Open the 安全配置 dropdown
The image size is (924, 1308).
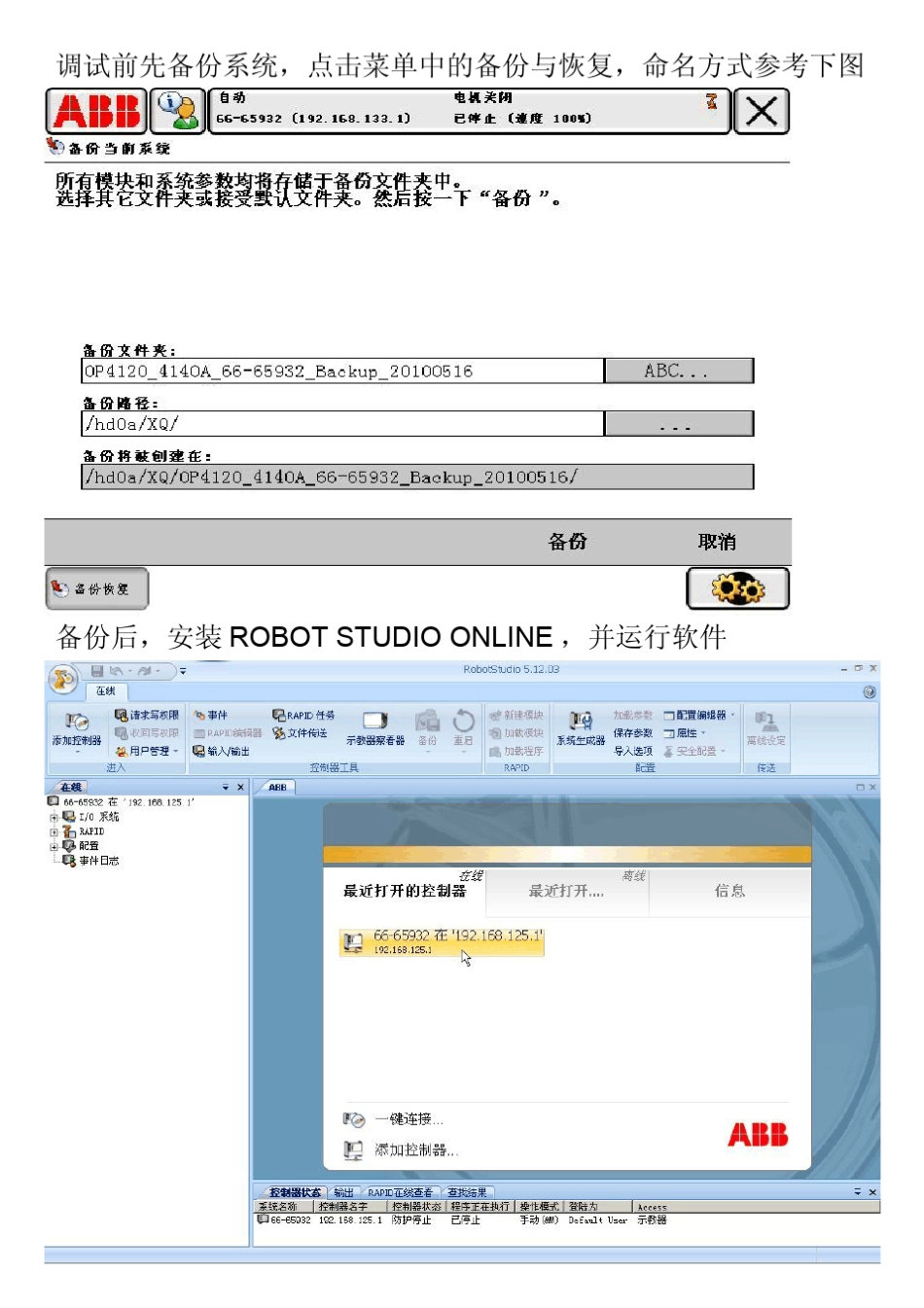pyautogui.click(x=694, y=752)
